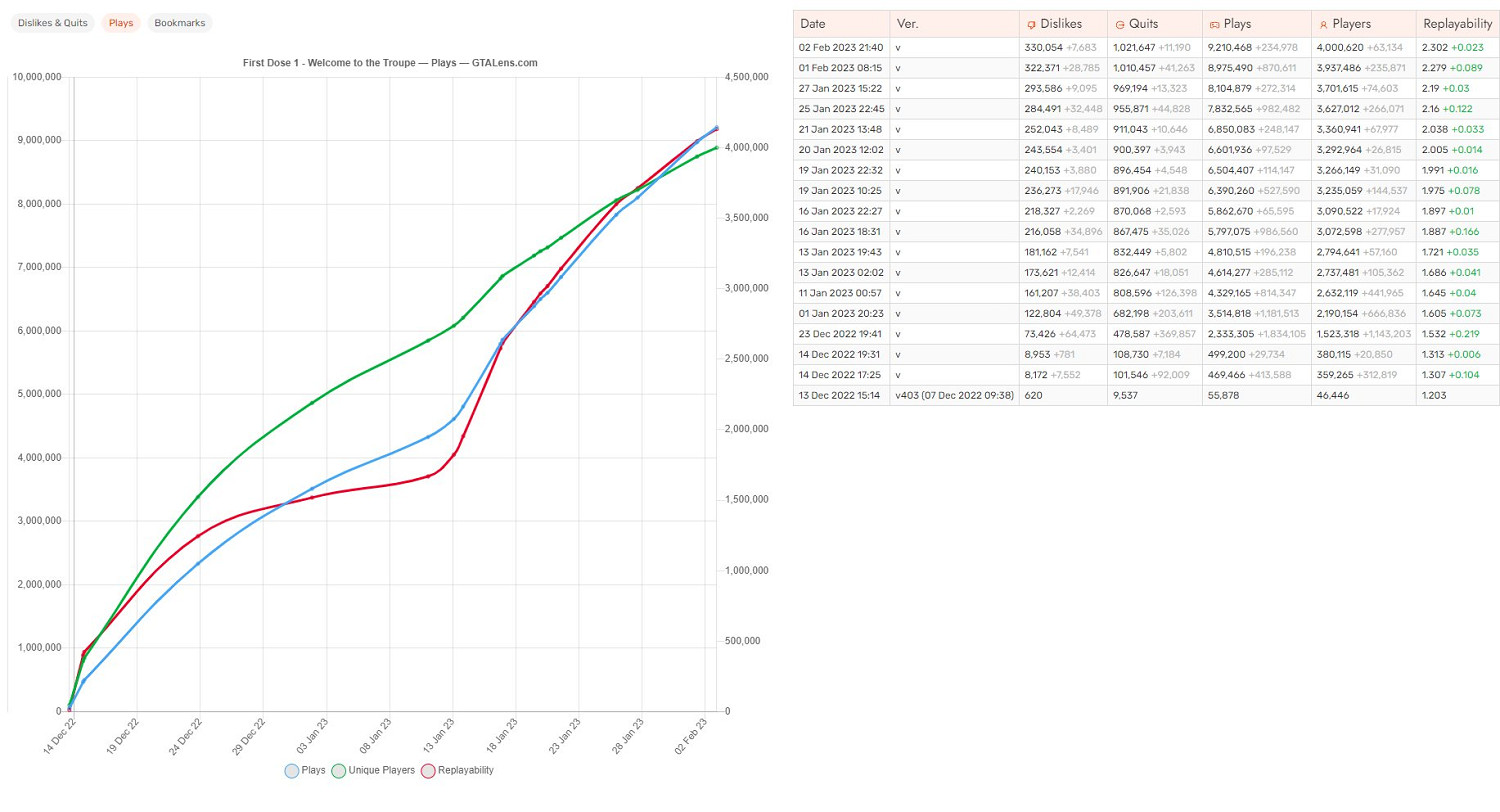The height and width of the screenshot is (812, 1500).
Task: Open the Bookmarks tab
Action: tap(178, 23)
